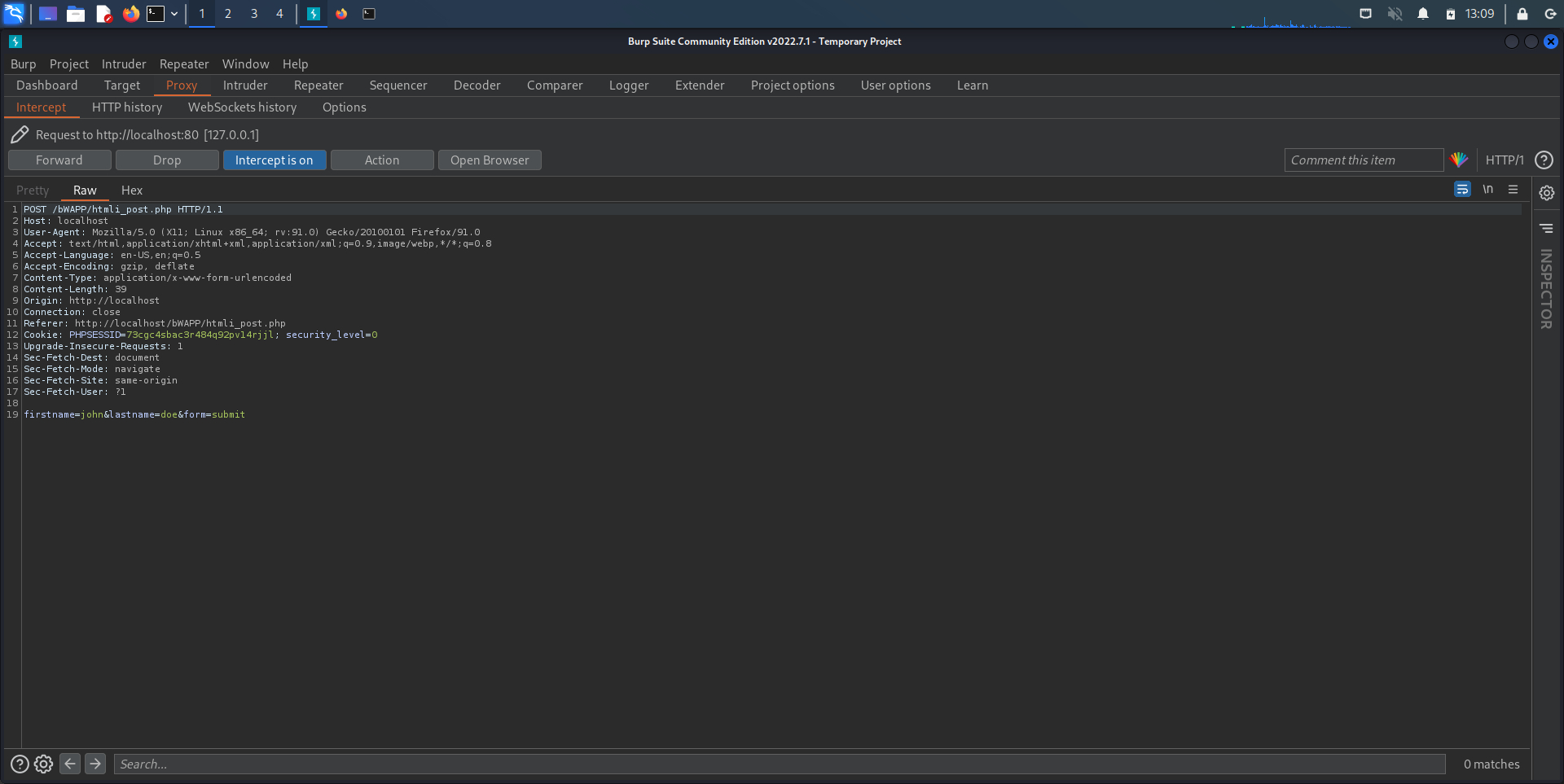The width and height of the screenshot is (1564, 784).
Task: Open Firefox from the top taskbar
Action: click(x=130, y=14)
